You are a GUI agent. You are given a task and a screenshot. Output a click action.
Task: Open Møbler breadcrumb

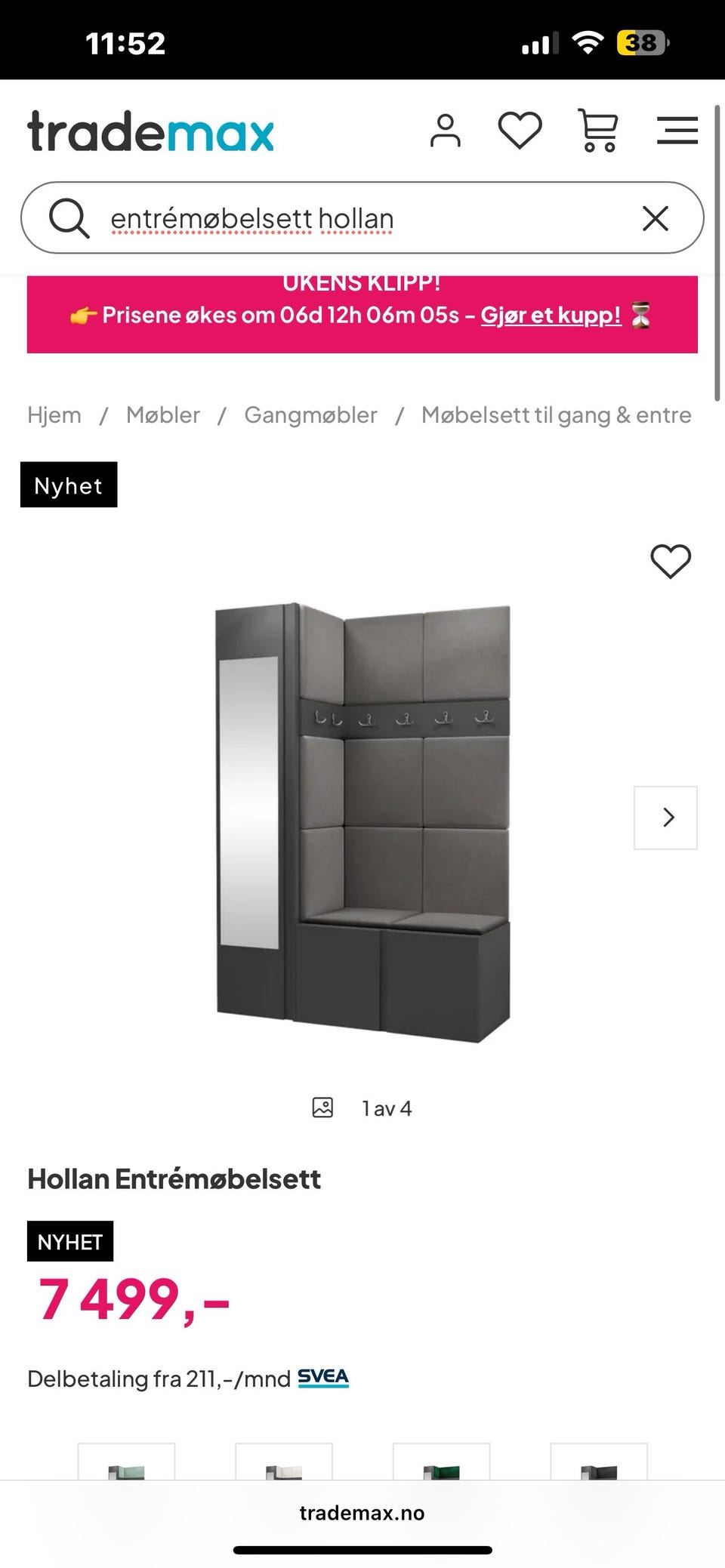pyautogui.click(x=163, y=415)
